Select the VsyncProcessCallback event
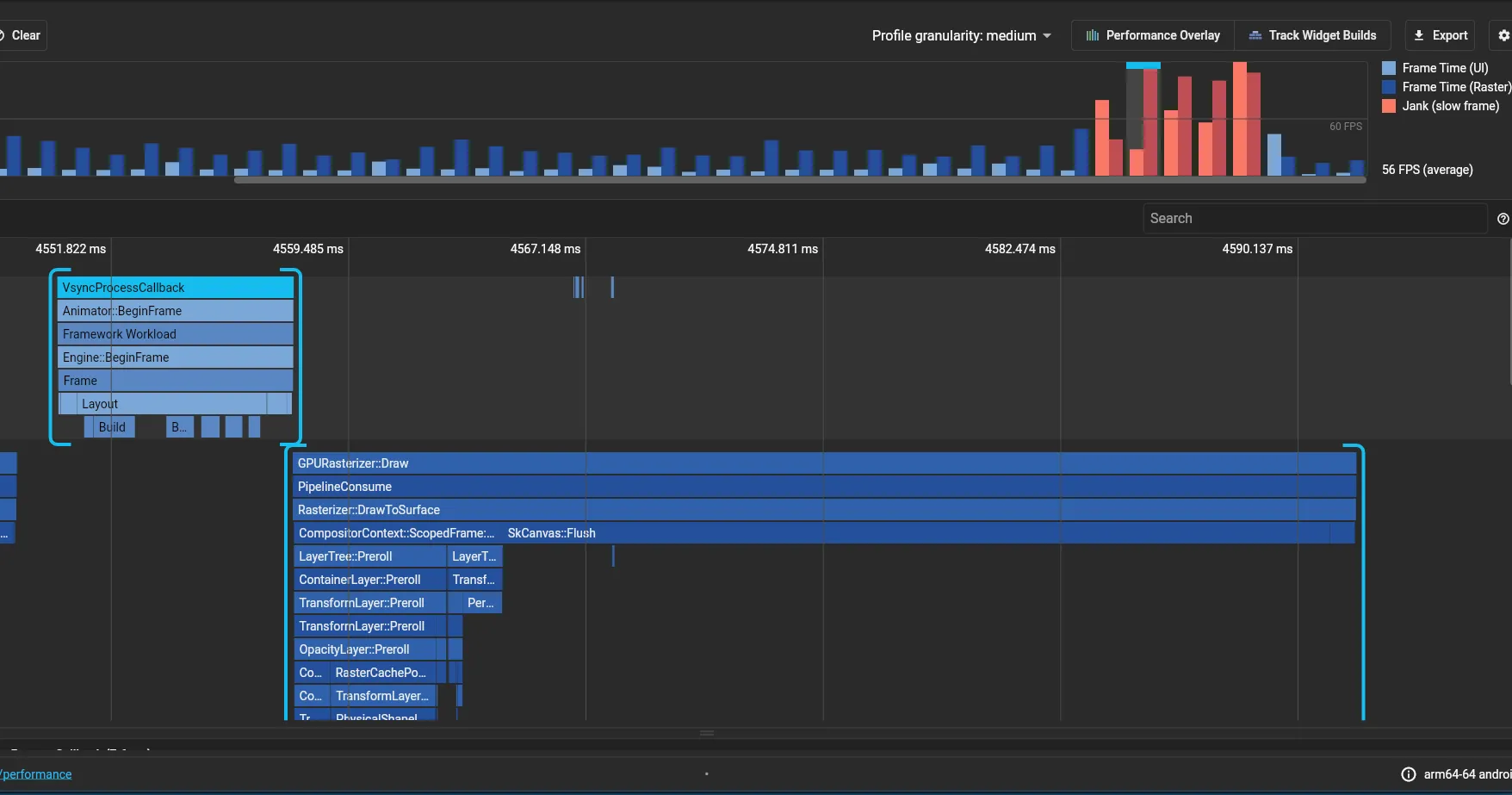This screenshot has height=795, width=1512. tap(176, 288)
